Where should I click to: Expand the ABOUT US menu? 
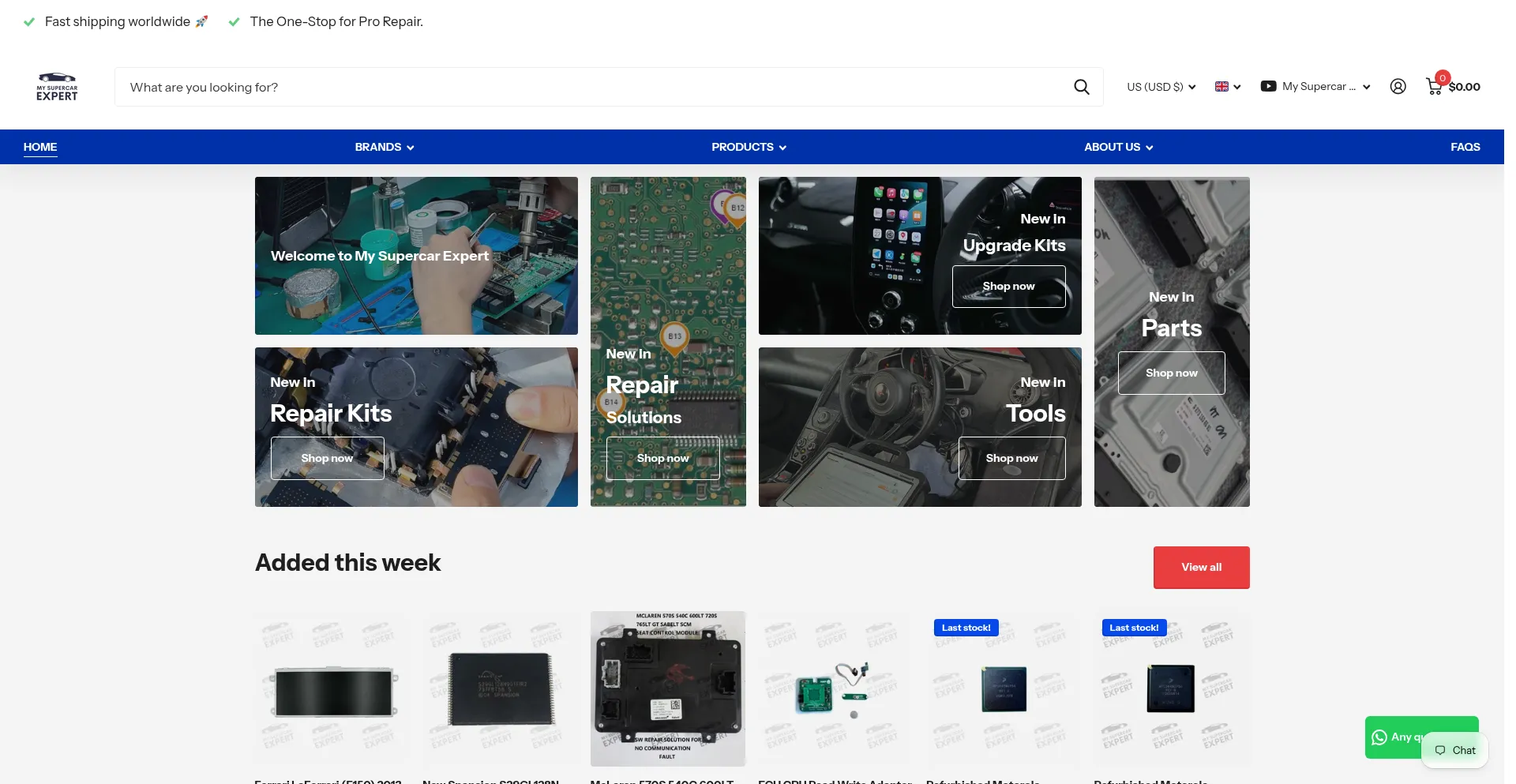pyautogui.click(x=1118, y=147)
